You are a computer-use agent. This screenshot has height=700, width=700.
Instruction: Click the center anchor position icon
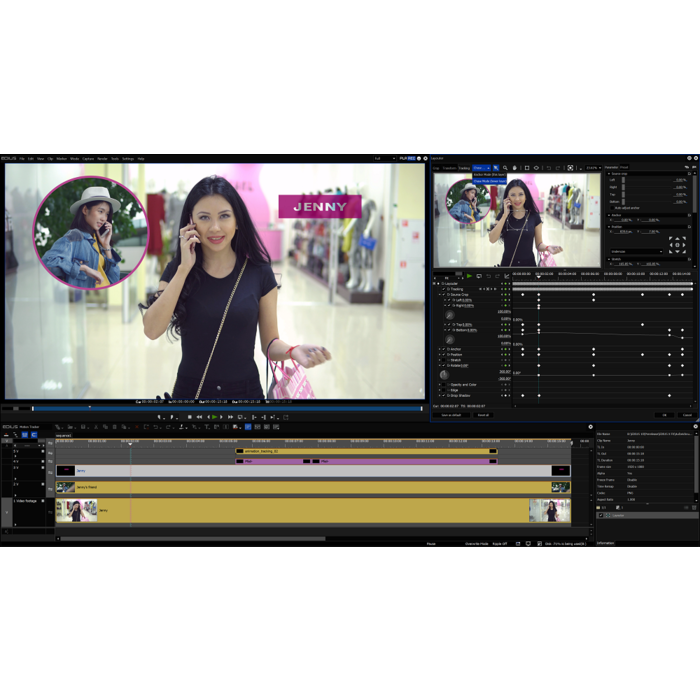tap(677, 244)
